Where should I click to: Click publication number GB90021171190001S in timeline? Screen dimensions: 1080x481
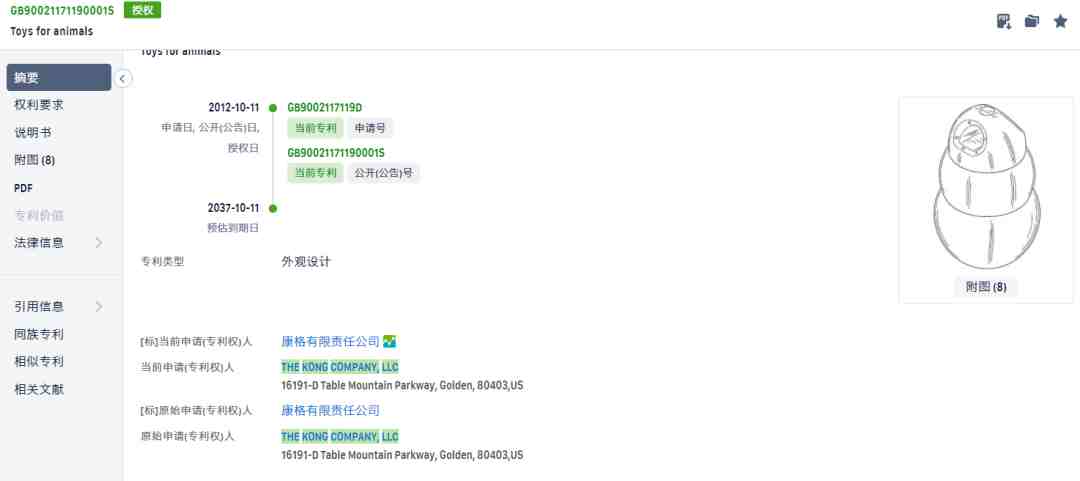[336, 153]
